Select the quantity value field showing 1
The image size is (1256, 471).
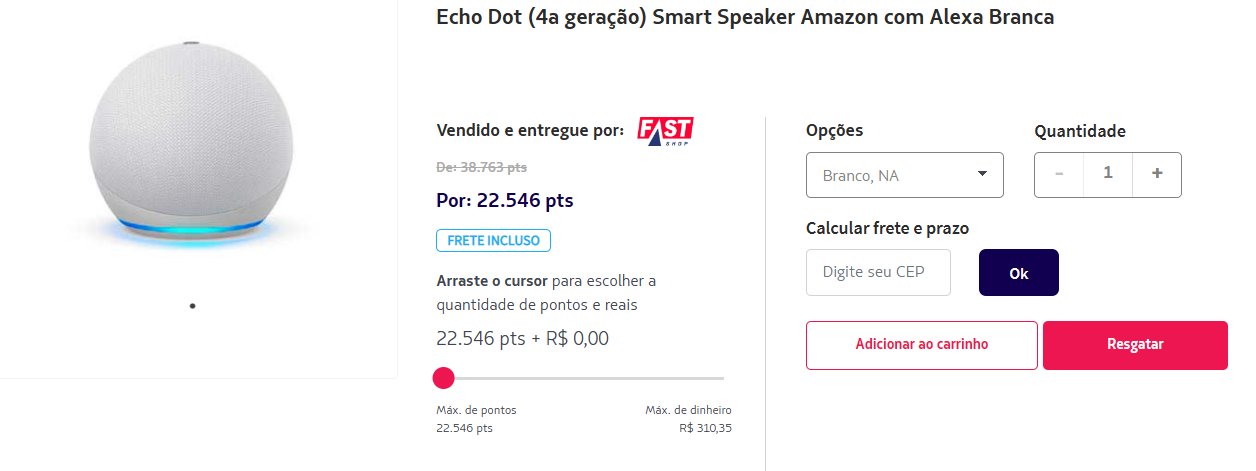(x=1108, y=174)
